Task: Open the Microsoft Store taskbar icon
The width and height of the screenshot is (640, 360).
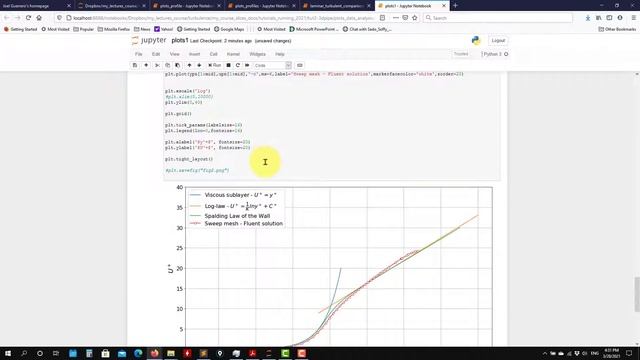Action: (105, 353)
